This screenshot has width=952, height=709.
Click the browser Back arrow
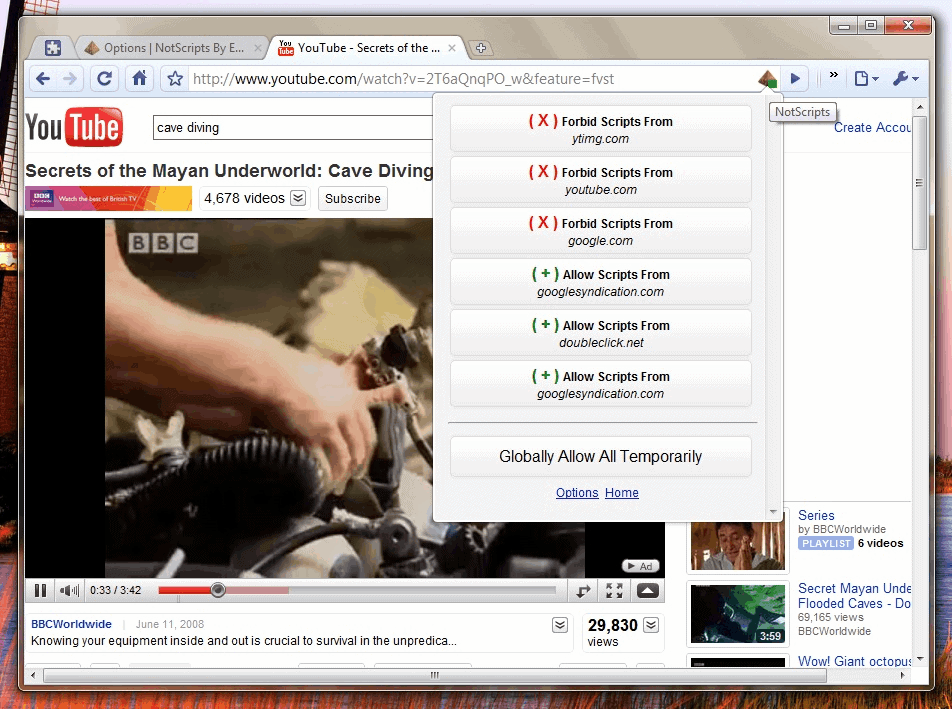pyautogui.click(x=43, y=79)
